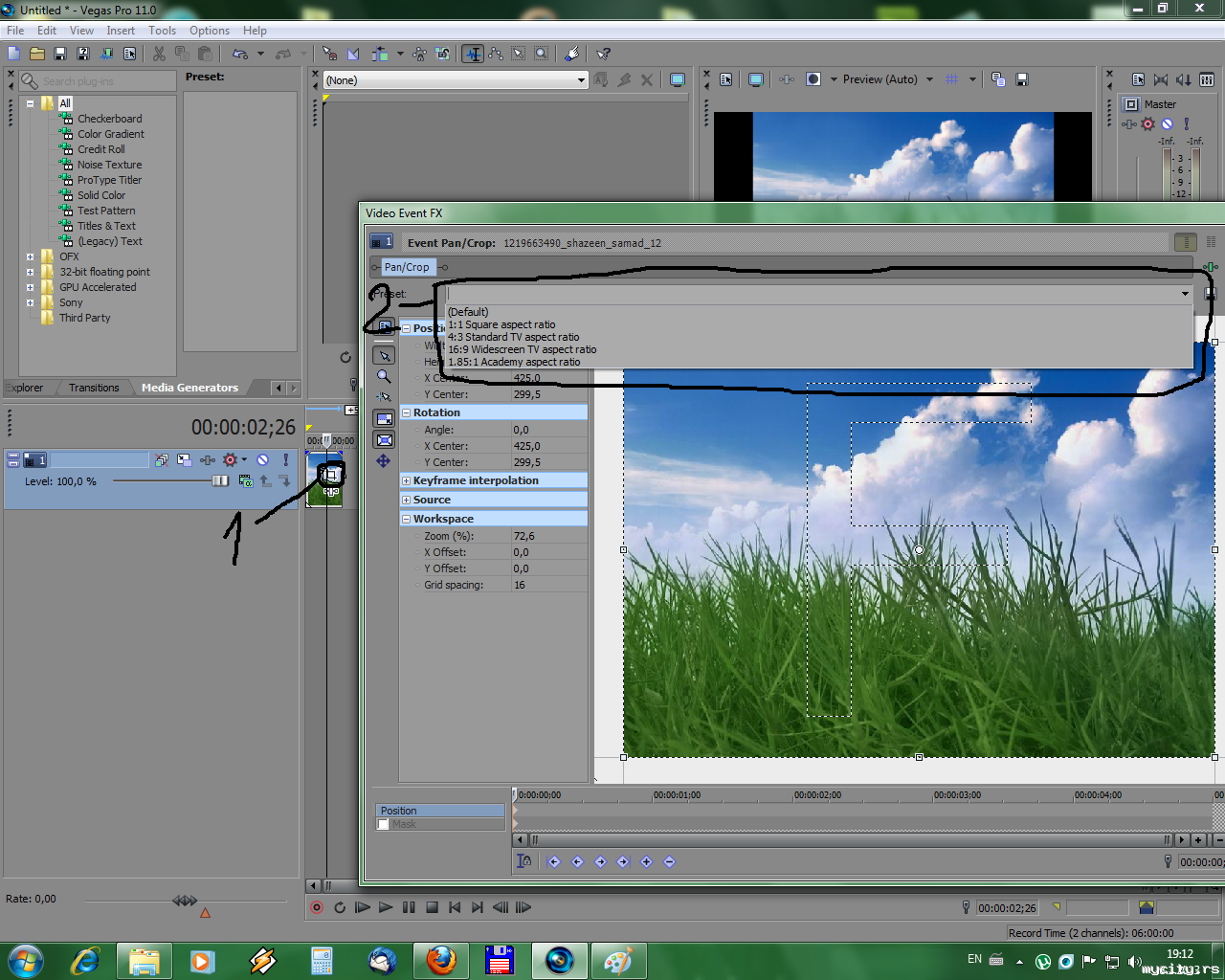Solo video track 1 with exclamation icon
This screenshot has width=1225, height=980.
[285, 460]
